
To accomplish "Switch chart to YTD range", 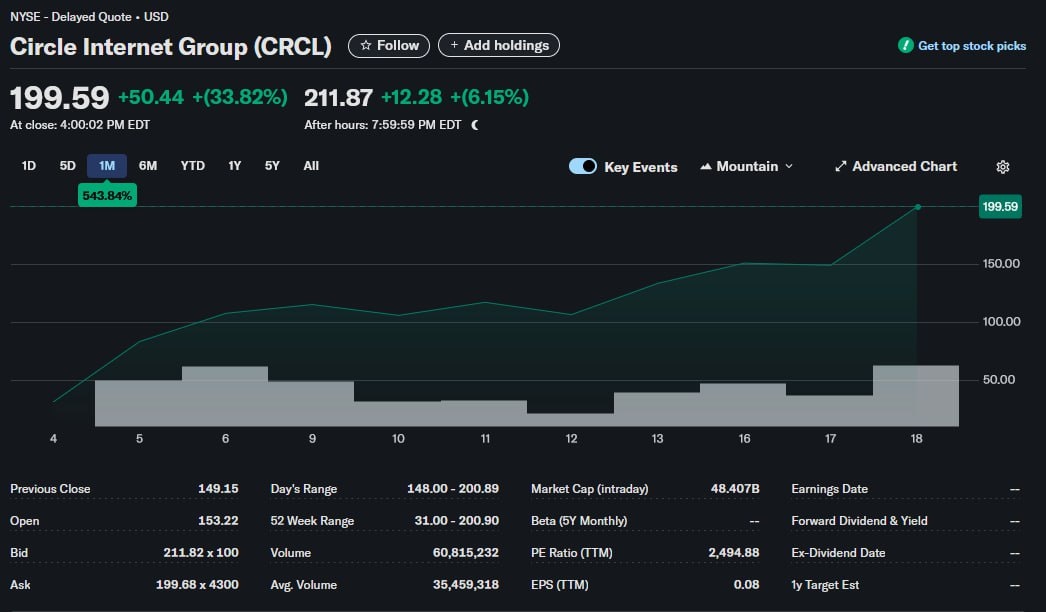I will (x=193, y=166).
